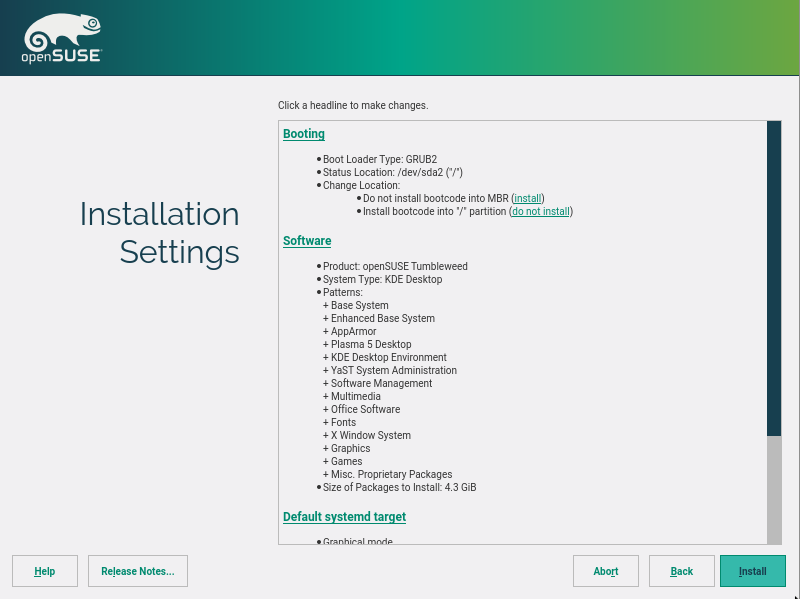Click 'System Type: KDE Desktop' line
Image resolution: width=800 pixels, height=599 pixels.
pyautogui.click(x=382, y=280)
